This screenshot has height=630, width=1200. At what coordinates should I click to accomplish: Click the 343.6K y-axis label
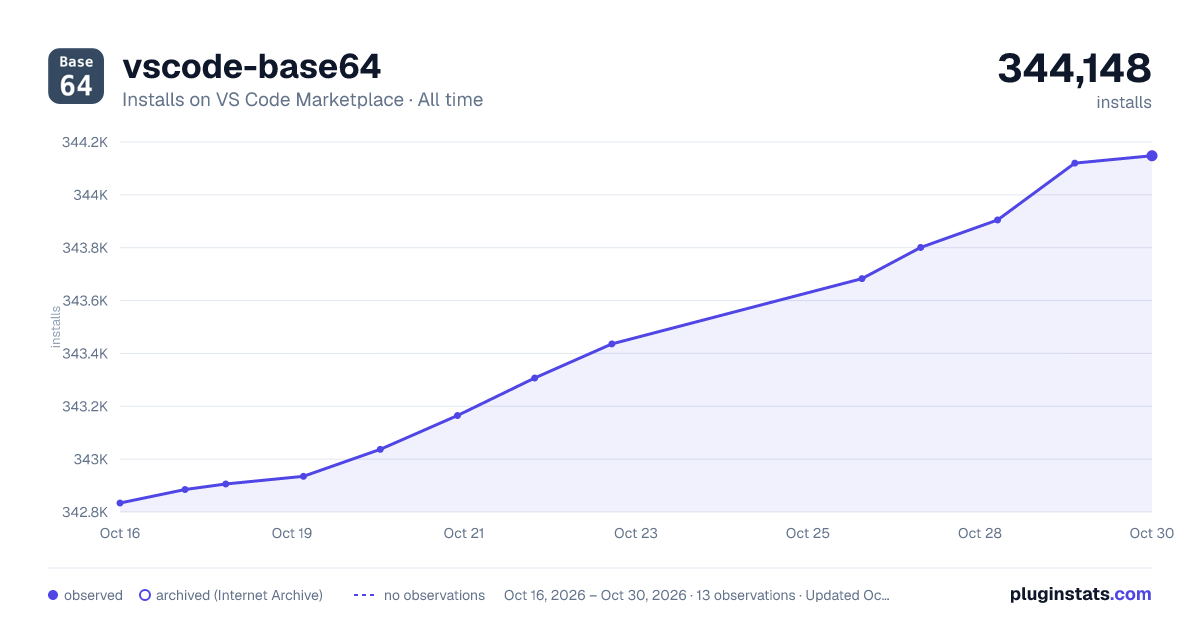pos(85,301)
